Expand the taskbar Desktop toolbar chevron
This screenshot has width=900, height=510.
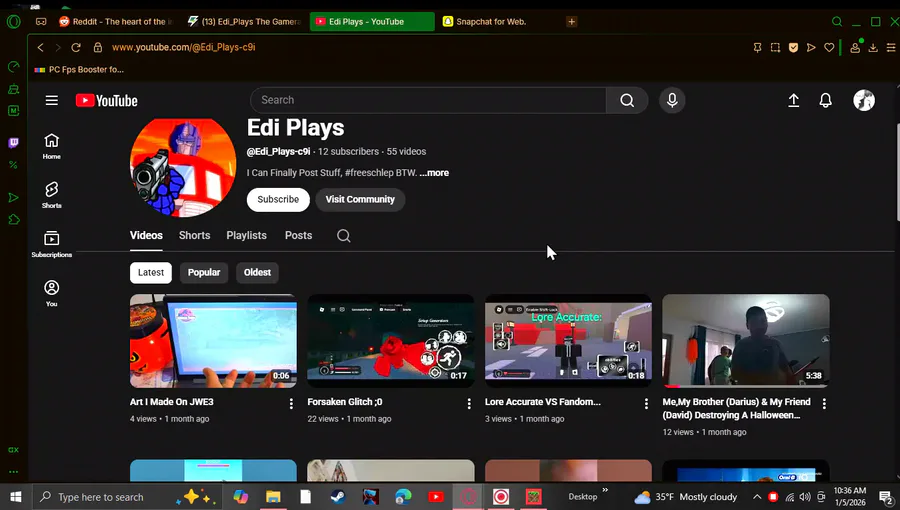point(604,490)
